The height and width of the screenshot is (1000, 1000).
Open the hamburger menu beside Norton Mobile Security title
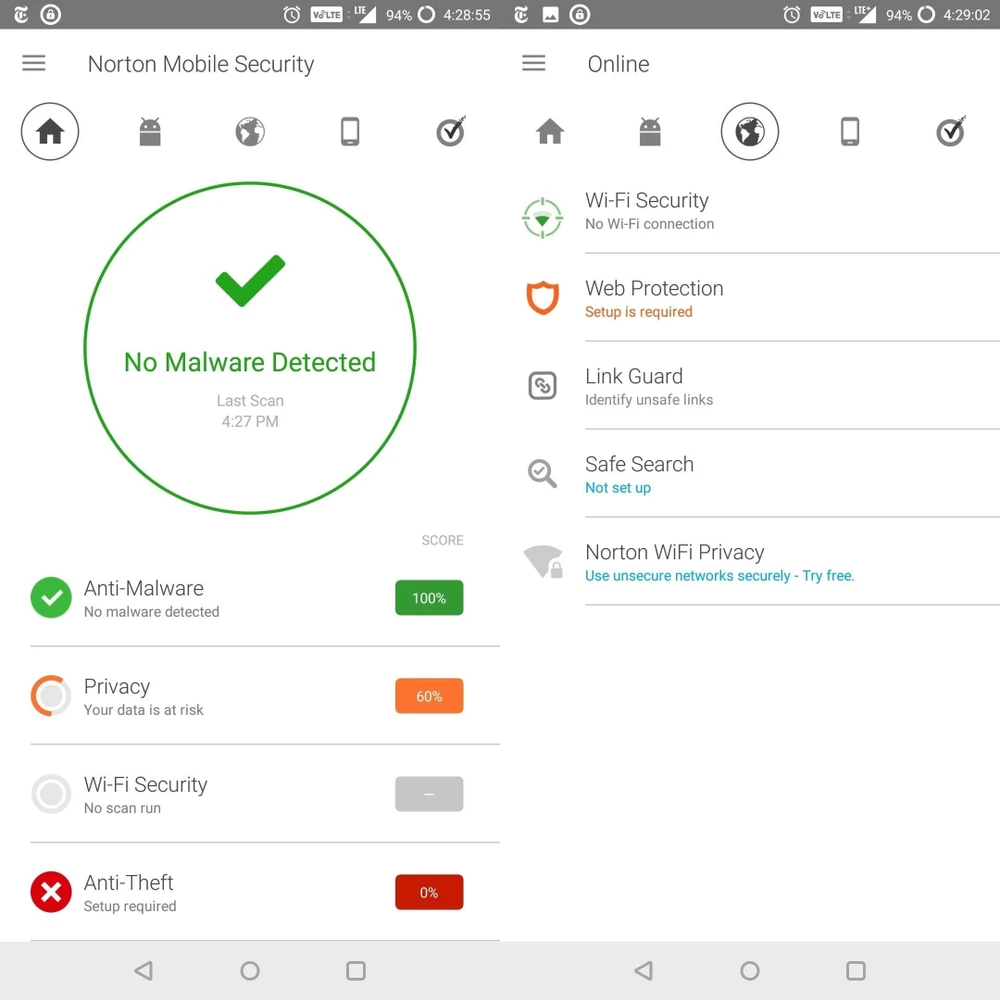[x=34, y=63]
